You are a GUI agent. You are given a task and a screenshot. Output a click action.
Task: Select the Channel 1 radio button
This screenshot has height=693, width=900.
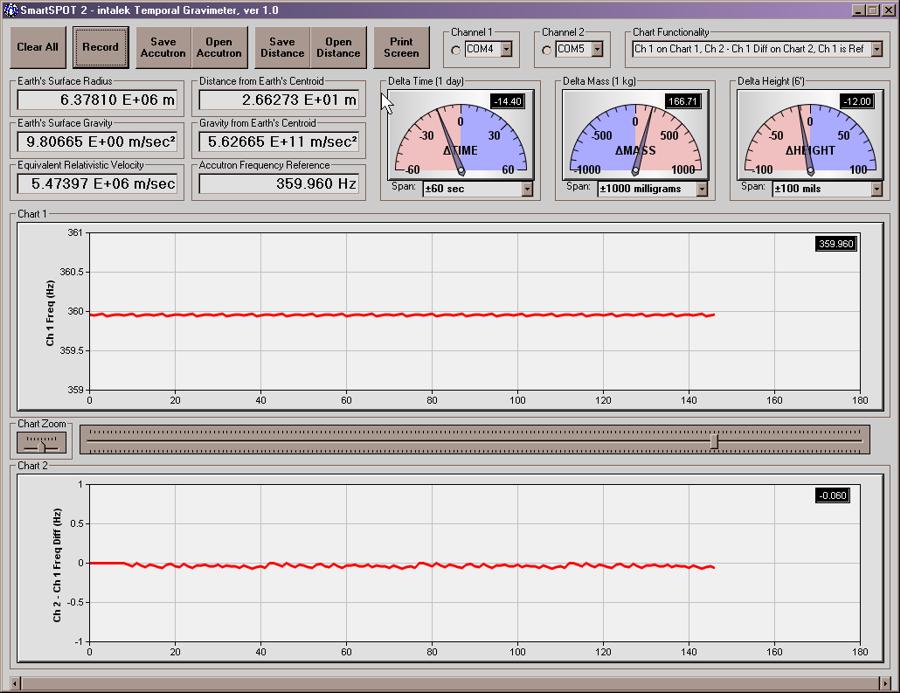pos(456,49)
